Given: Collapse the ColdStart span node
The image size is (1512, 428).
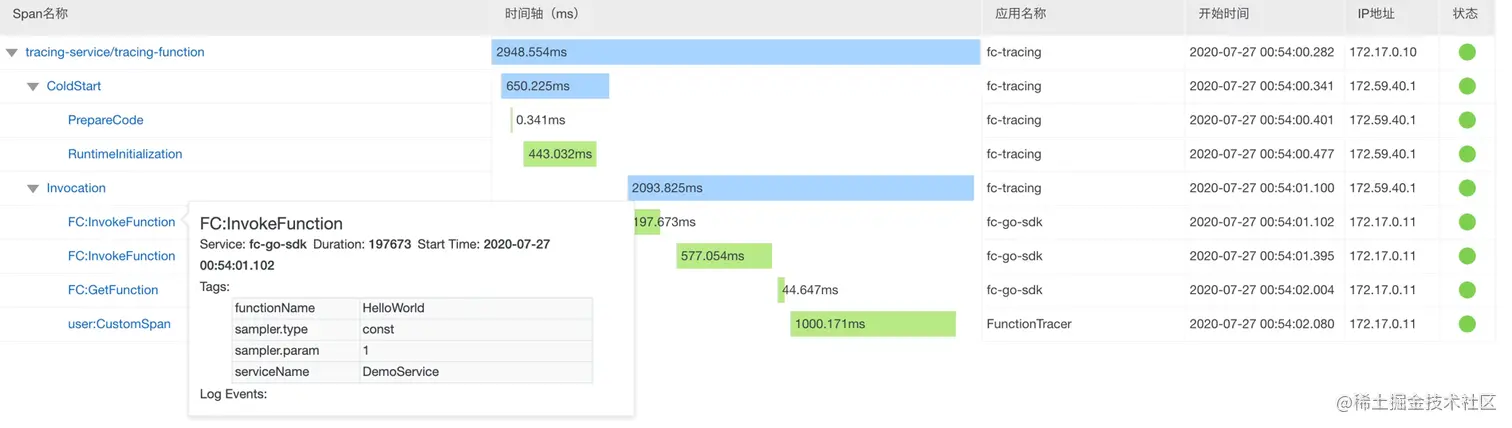Looking at the screenshot, I should [x=33, y=86].
